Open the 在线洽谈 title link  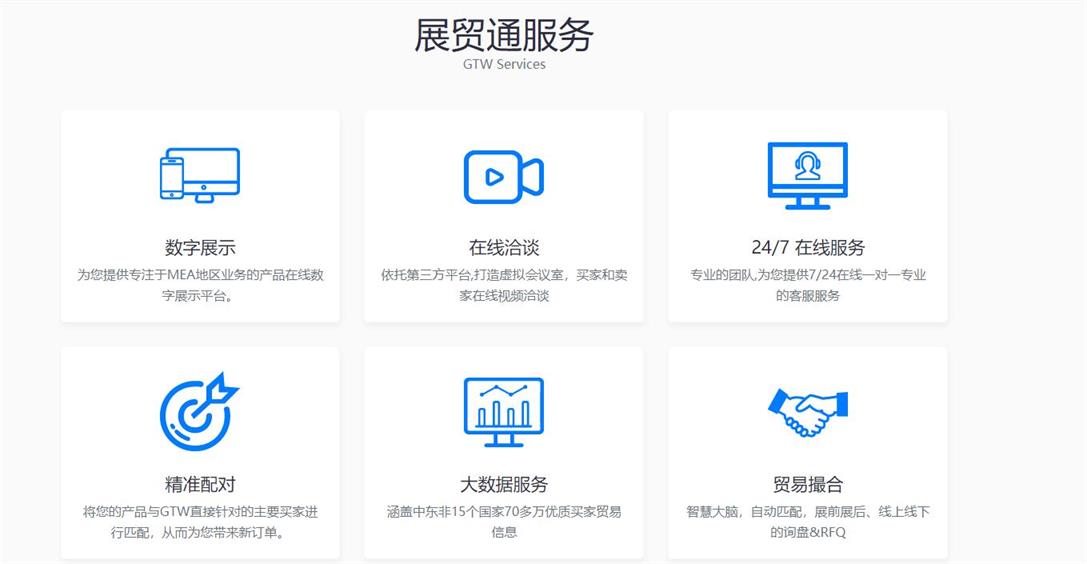coord(503,248)
